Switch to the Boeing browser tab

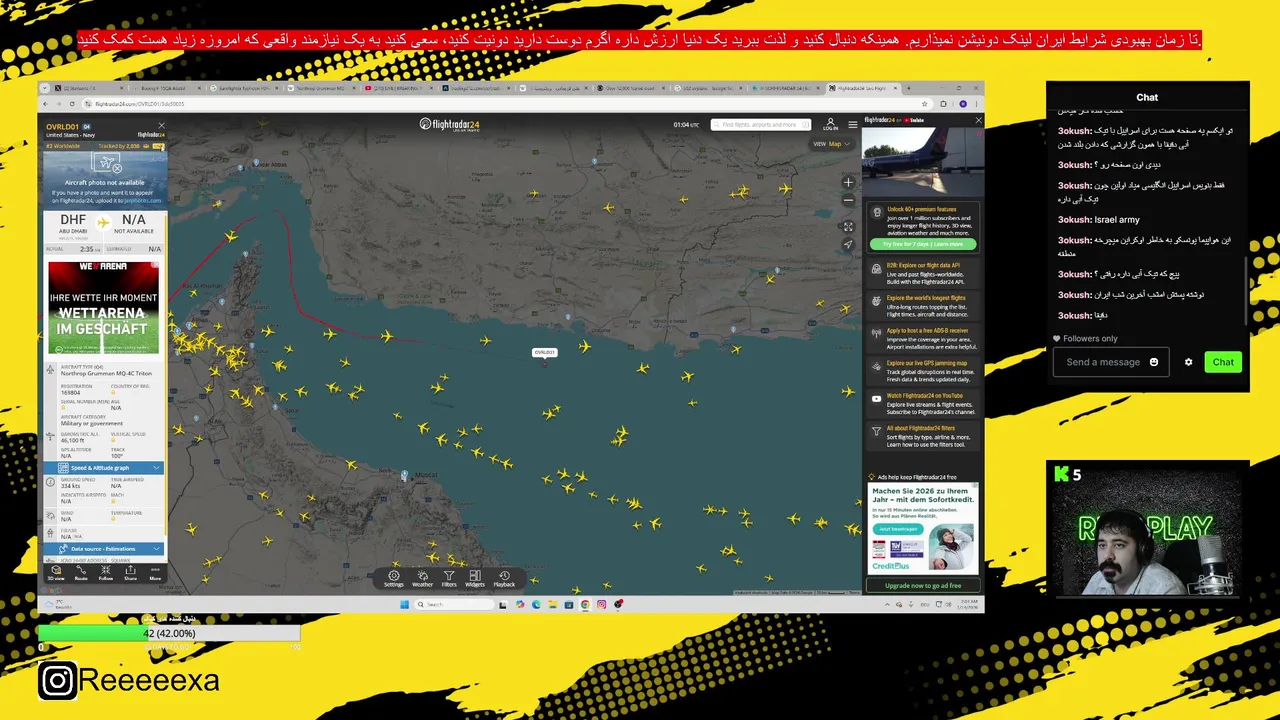point(165,88)
